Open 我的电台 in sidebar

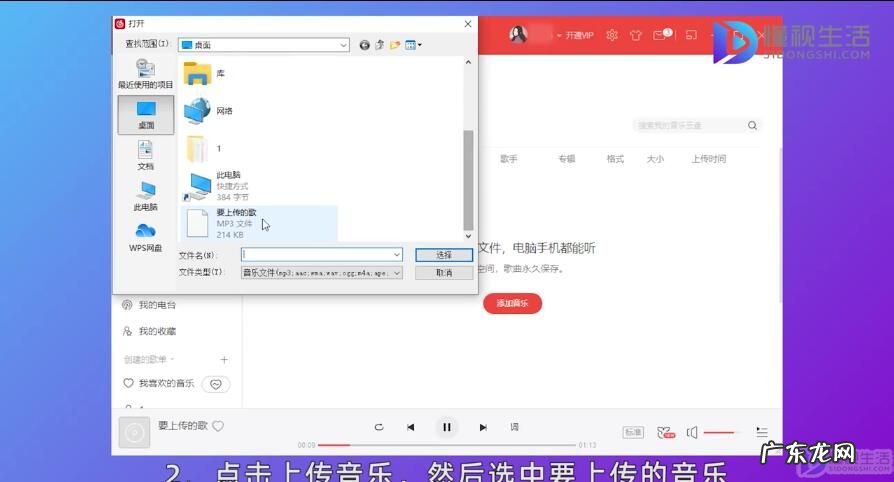pos(149,305)
